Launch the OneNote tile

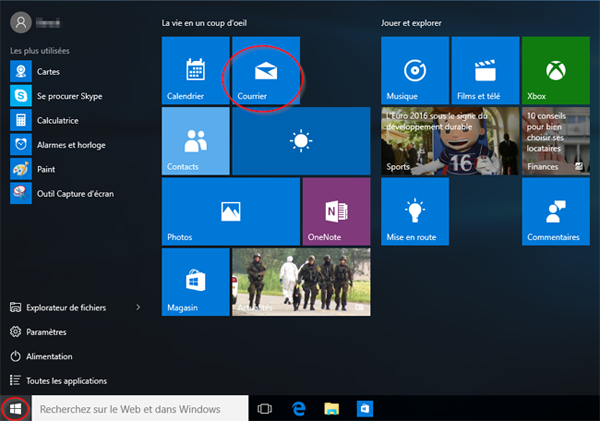(x=336, y=211)
